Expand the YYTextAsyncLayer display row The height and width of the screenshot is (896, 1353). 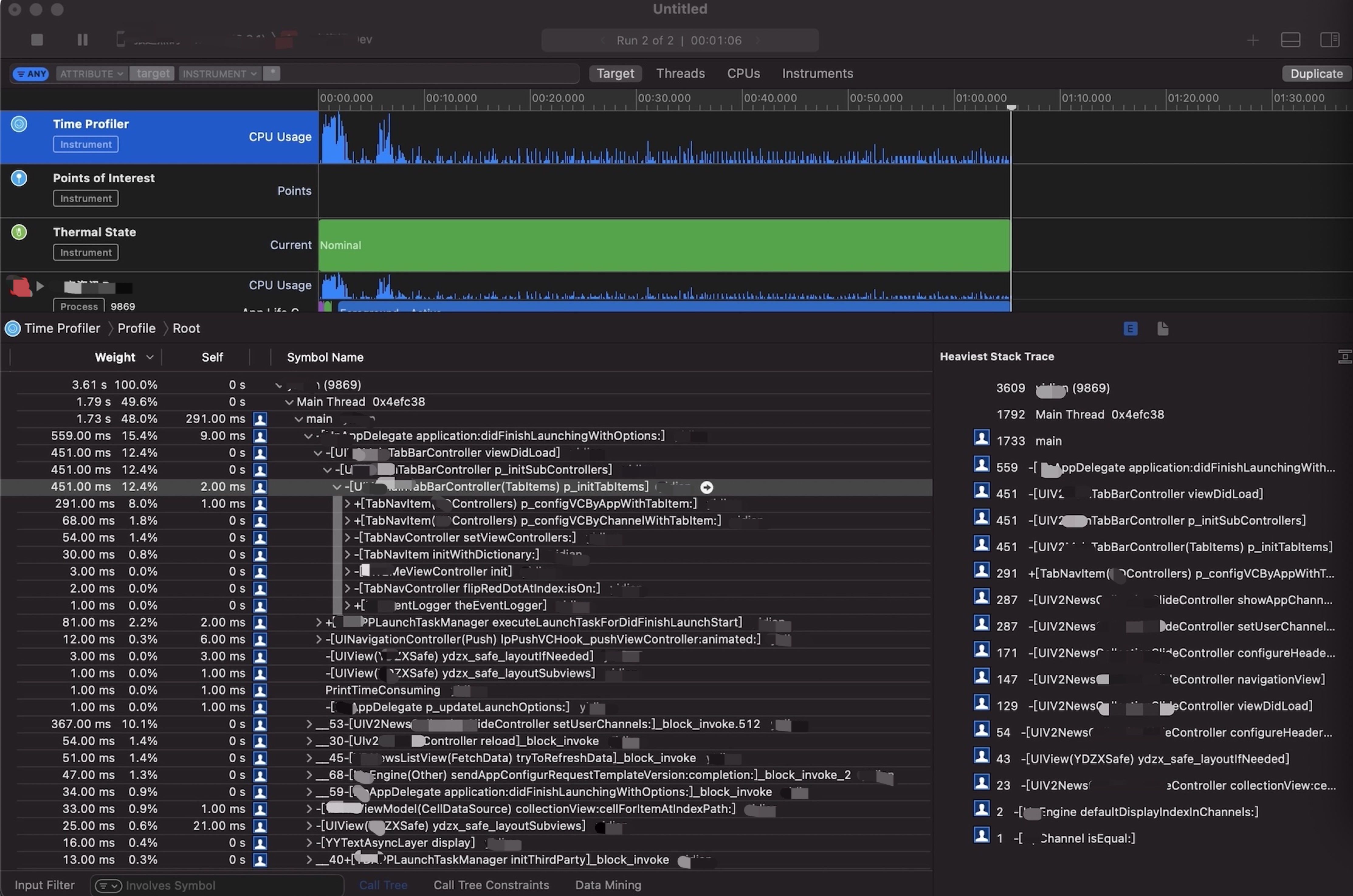pos(309,843)
